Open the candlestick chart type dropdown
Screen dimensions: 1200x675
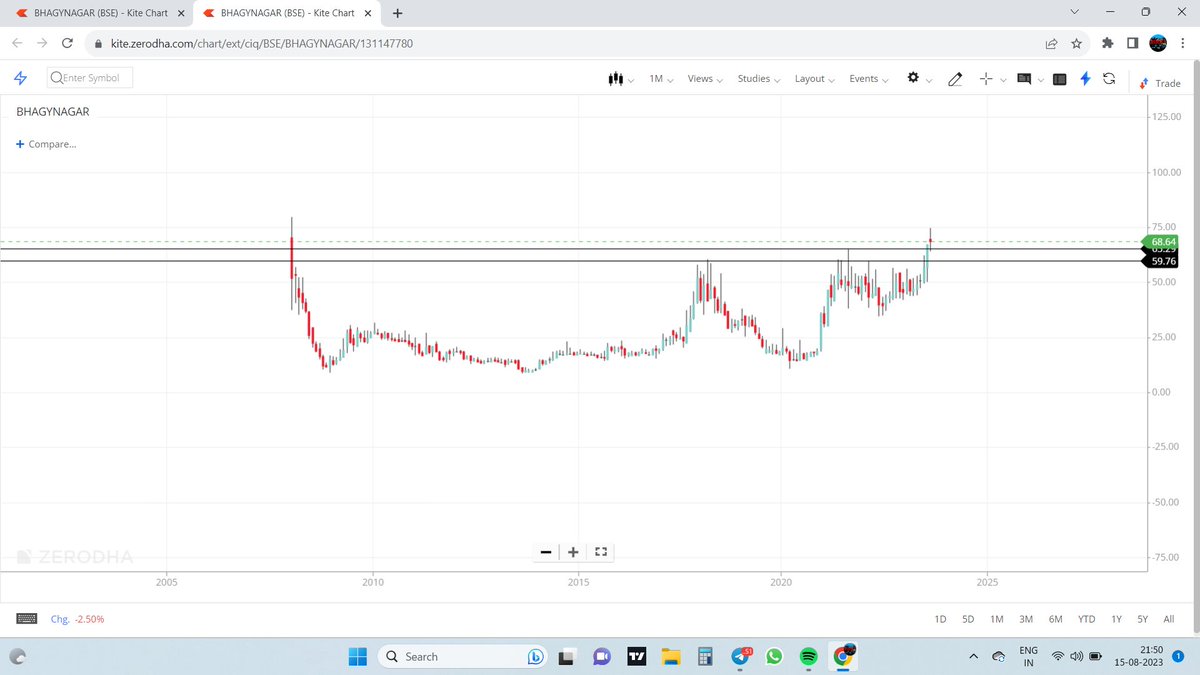[x=621, y=79]
